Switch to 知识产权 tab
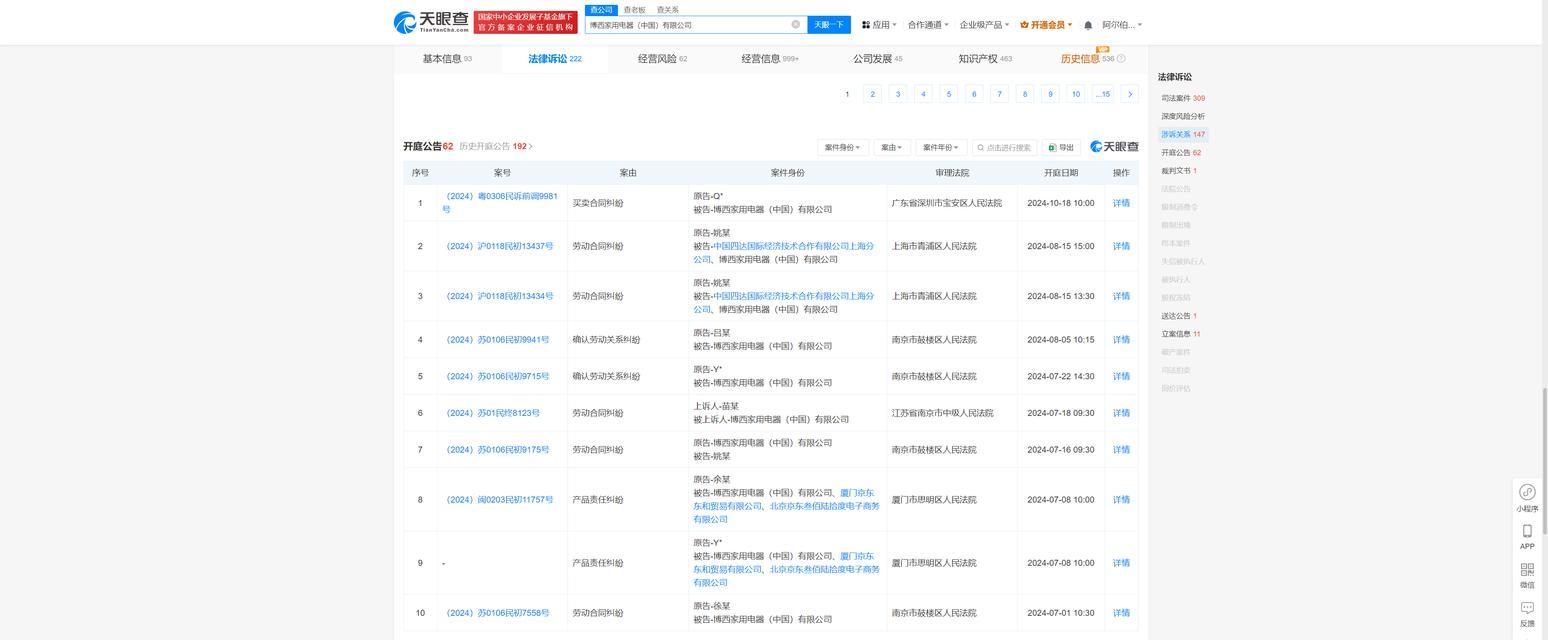1548x640 pixels. [985, 59]
